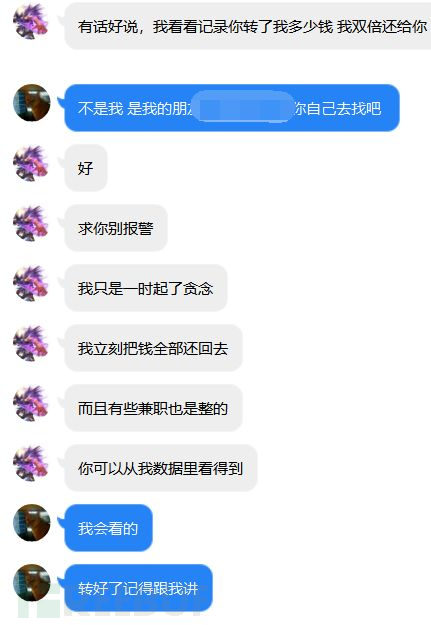Viewport: 431px width, 625px height.
Task: Select the message '你可以从我数据里看得到'
Action: pyautogui.click(x=161, y=468)
